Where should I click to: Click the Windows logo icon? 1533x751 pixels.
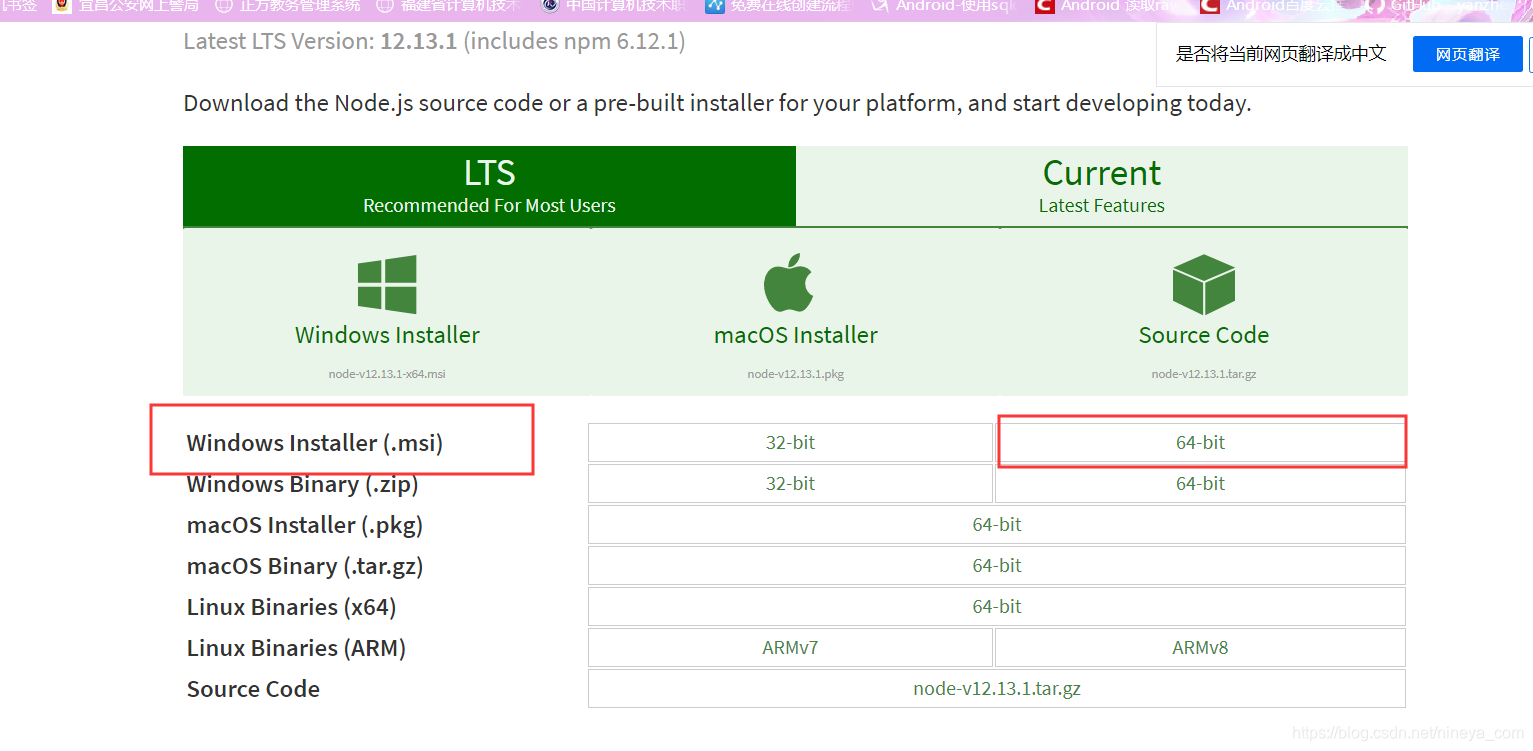pyautogui.click(x=387, y=284)
